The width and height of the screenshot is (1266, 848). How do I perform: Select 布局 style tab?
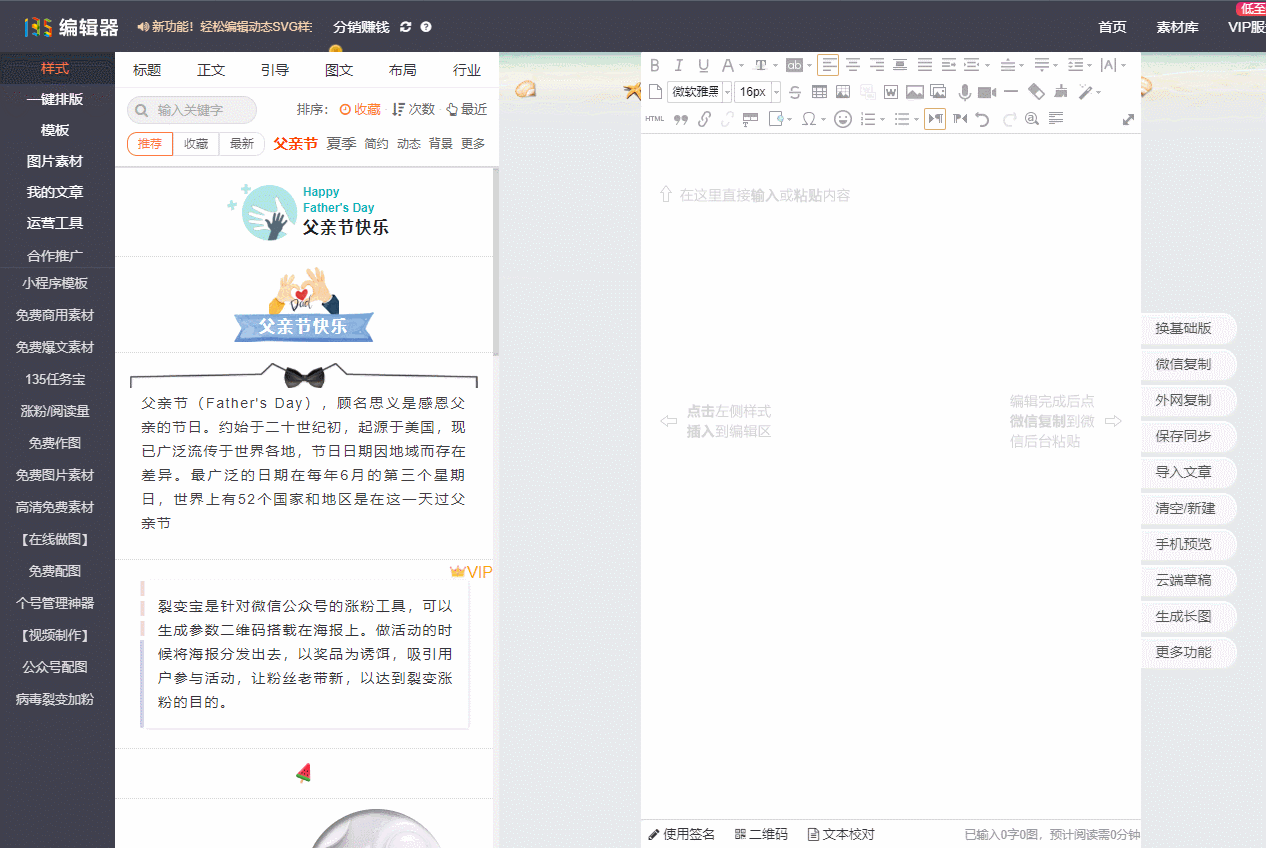[x=403, y=70]
